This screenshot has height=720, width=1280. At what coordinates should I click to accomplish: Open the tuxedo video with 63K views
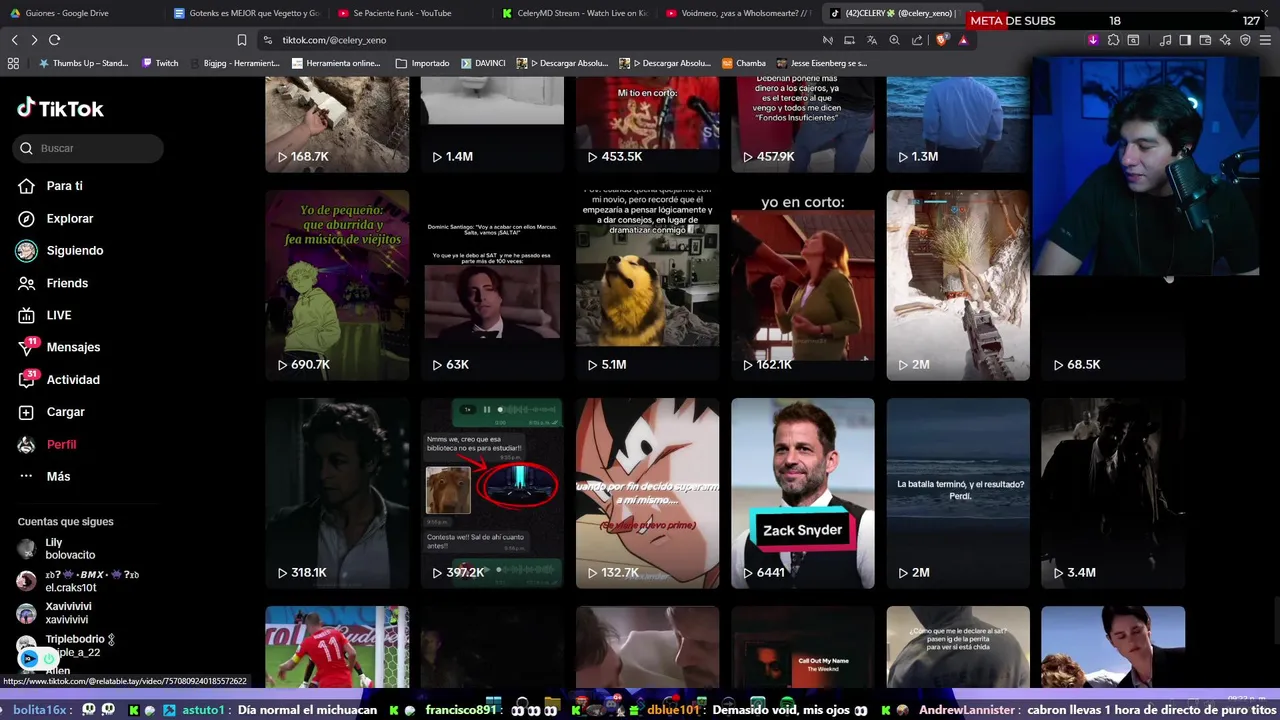(492, 285)
